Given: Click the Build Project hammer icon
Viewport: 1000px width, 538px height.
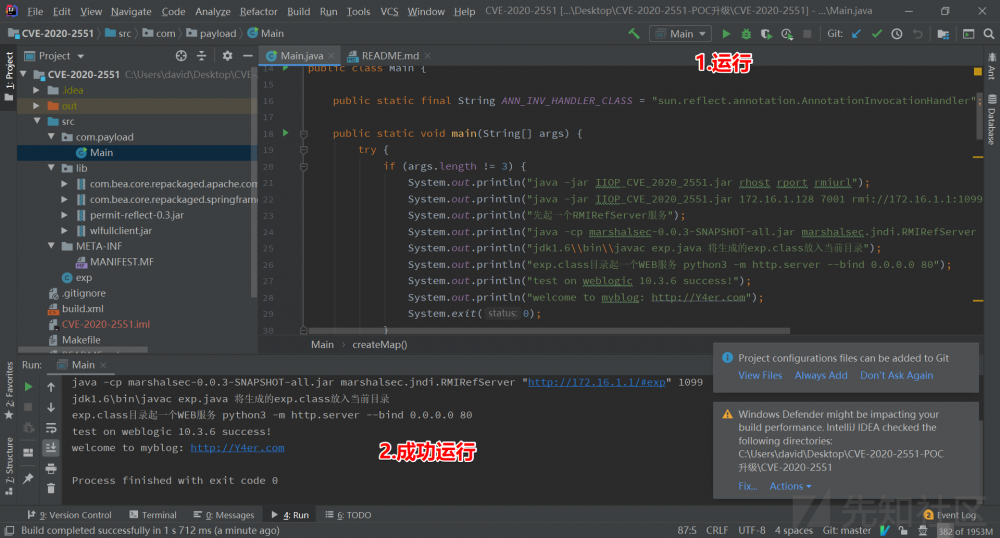Looking at the screenshot, I should [634, 34].
